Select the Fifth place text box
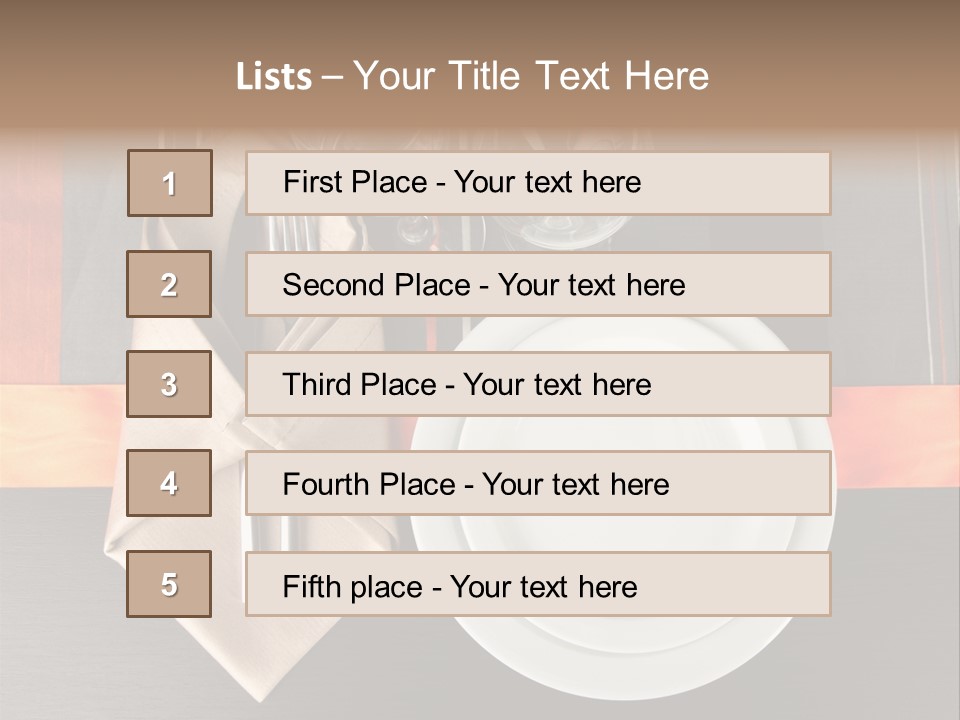 point(538,585)
